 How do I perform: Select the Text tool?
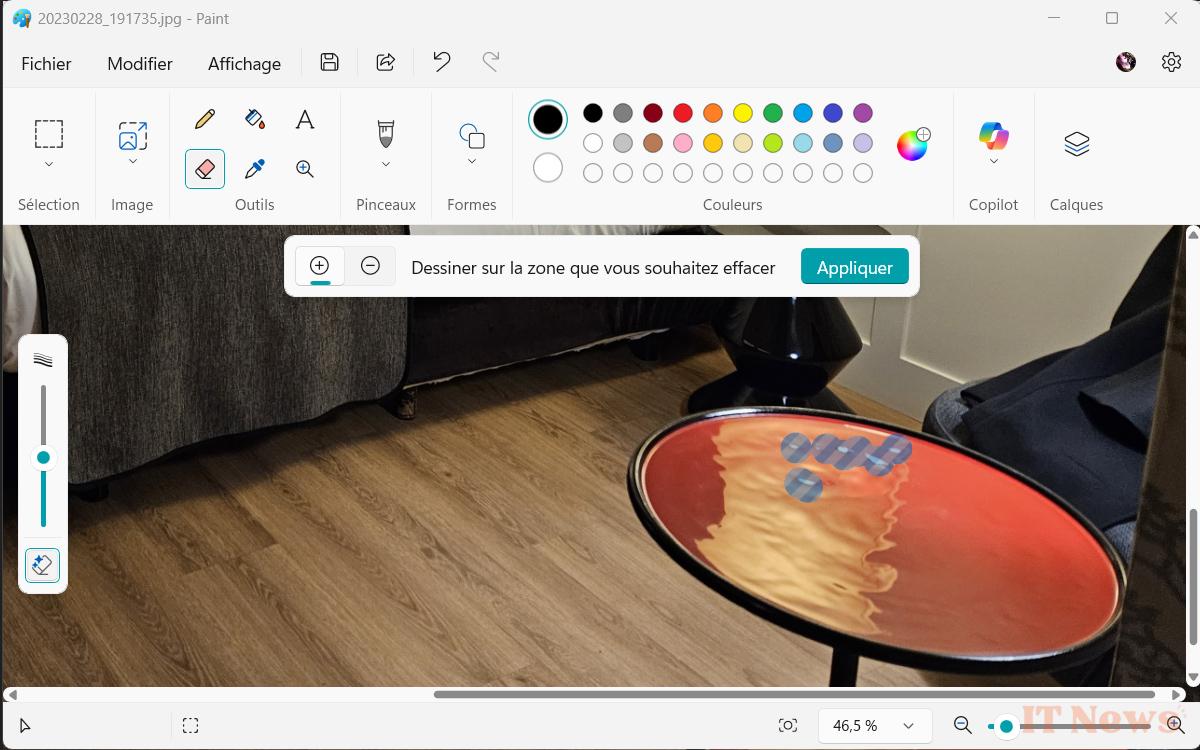(305, 120)
